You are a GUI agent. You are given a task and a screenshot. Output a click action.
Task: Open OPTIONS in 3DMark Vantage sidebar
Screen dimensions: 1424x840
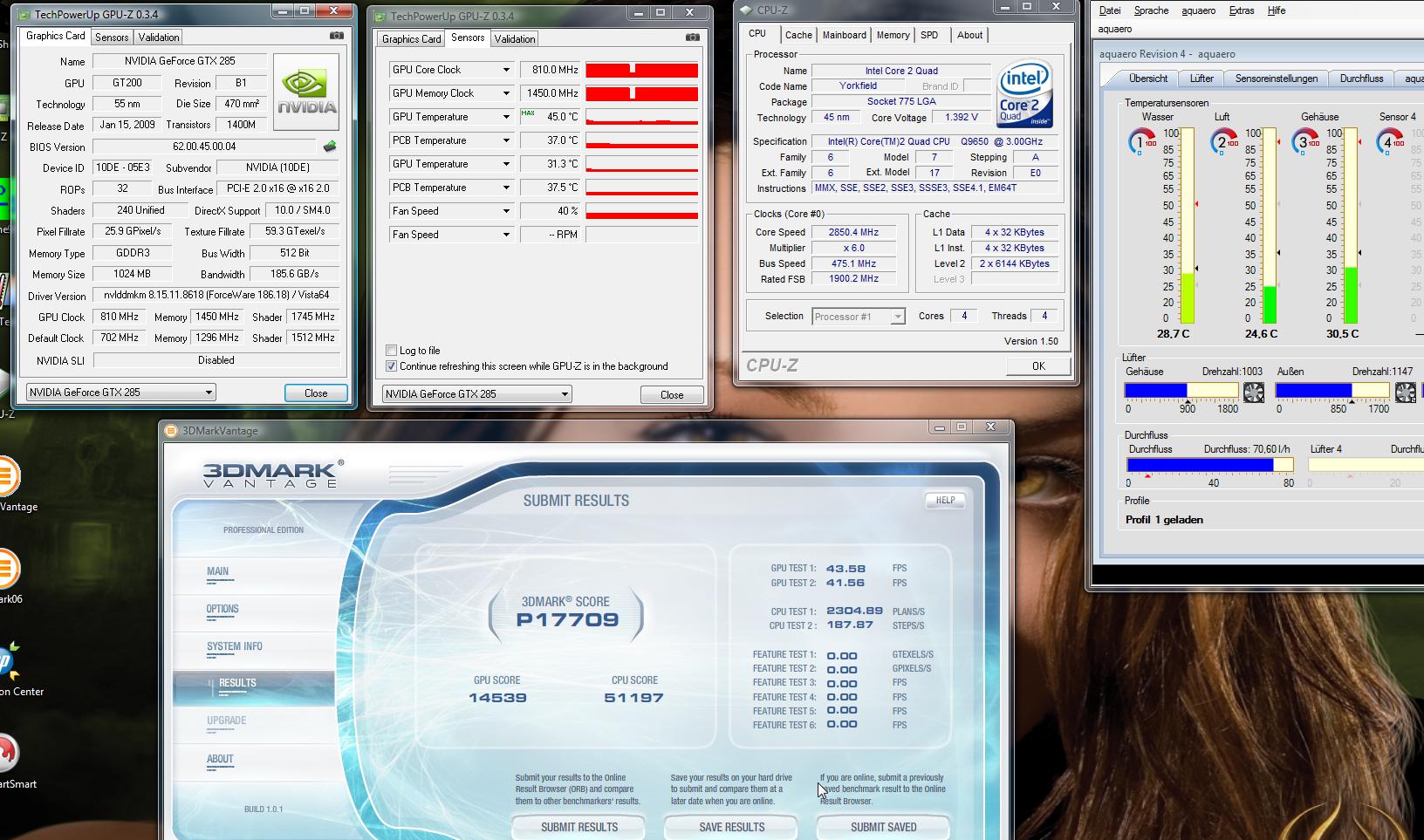point(222,609)
